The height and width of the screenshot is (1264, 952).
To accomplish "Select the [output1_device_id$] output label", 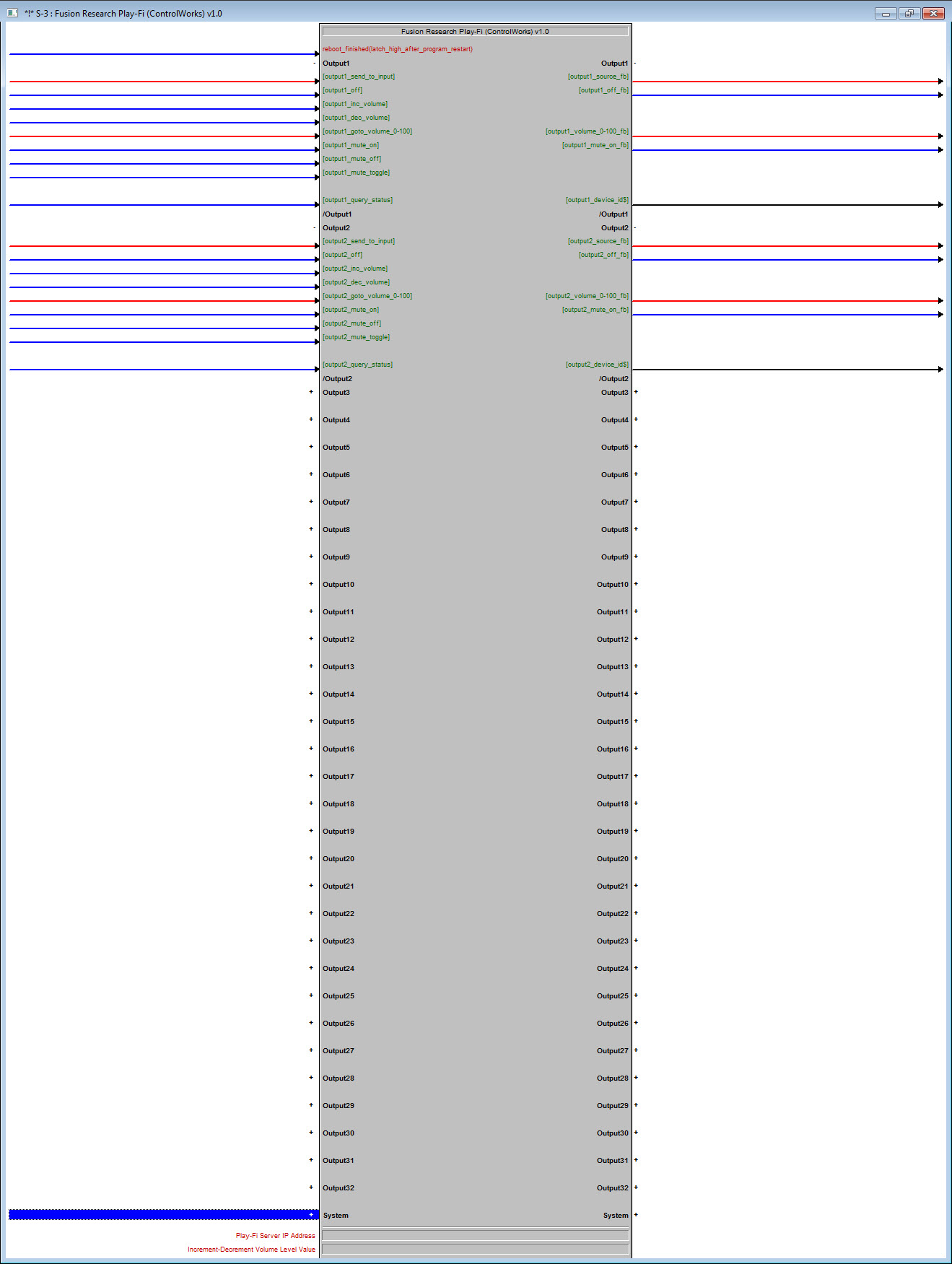I will (597, 200).
